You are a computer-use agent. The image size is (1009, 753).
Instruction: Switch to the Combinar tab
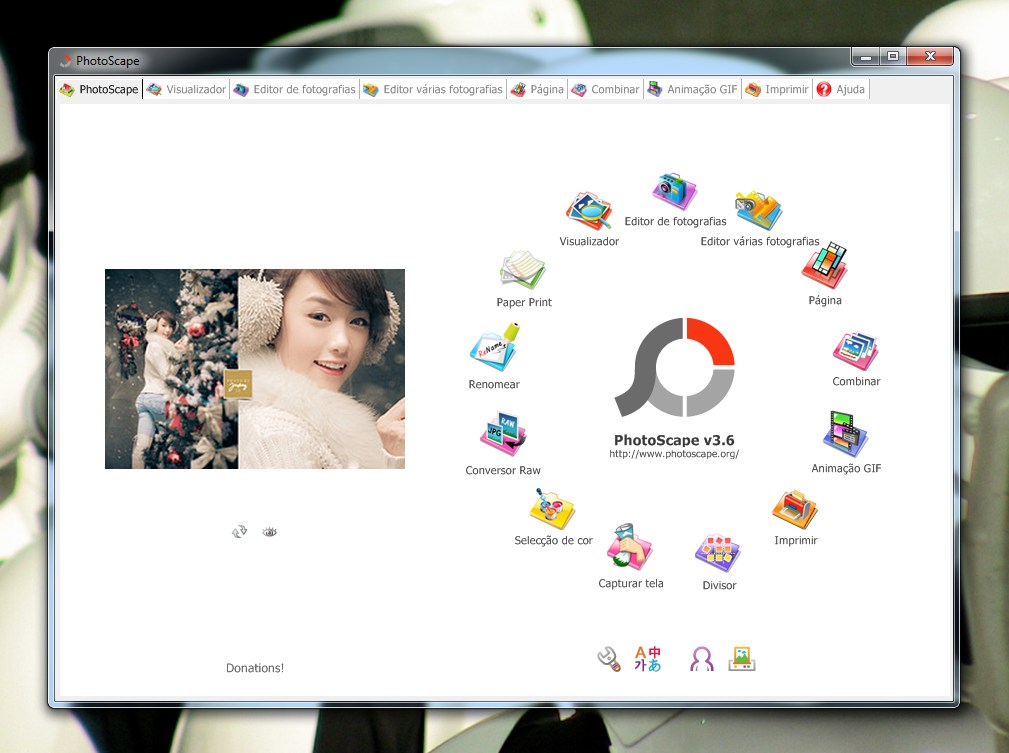coord(606,89)
